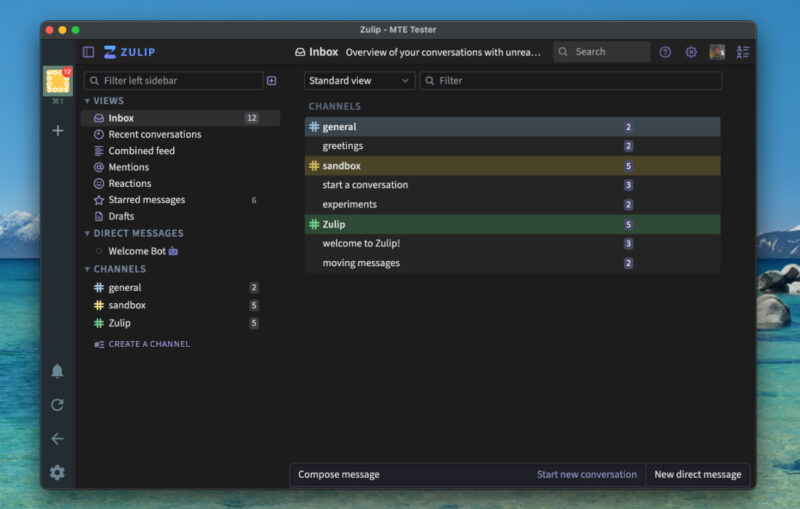800x509 pixels.
Task: Reload the app with refresh icon
Action: click(x=57, y=405)
